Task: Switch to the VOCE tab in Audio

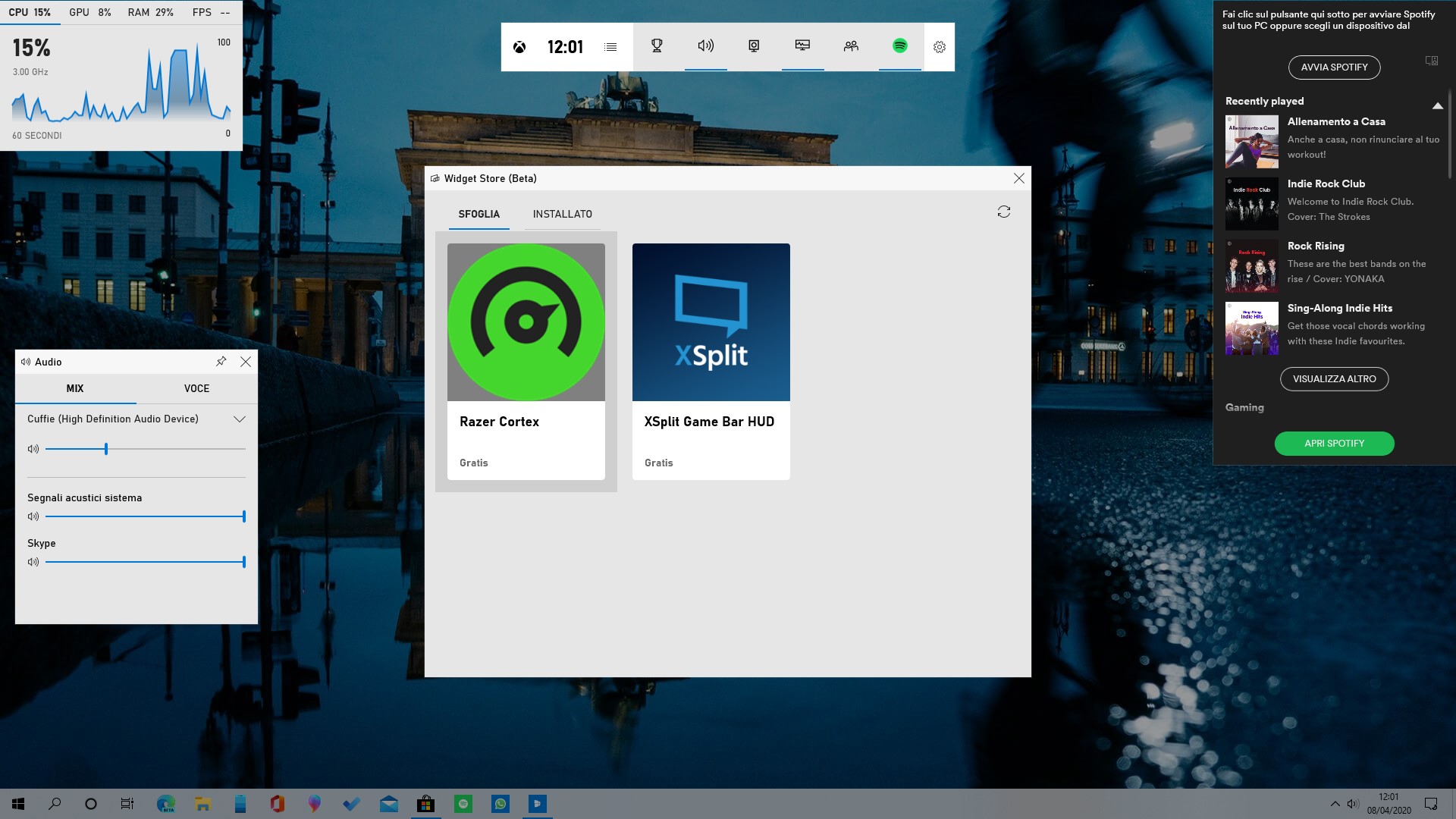Action: [197, 388]
